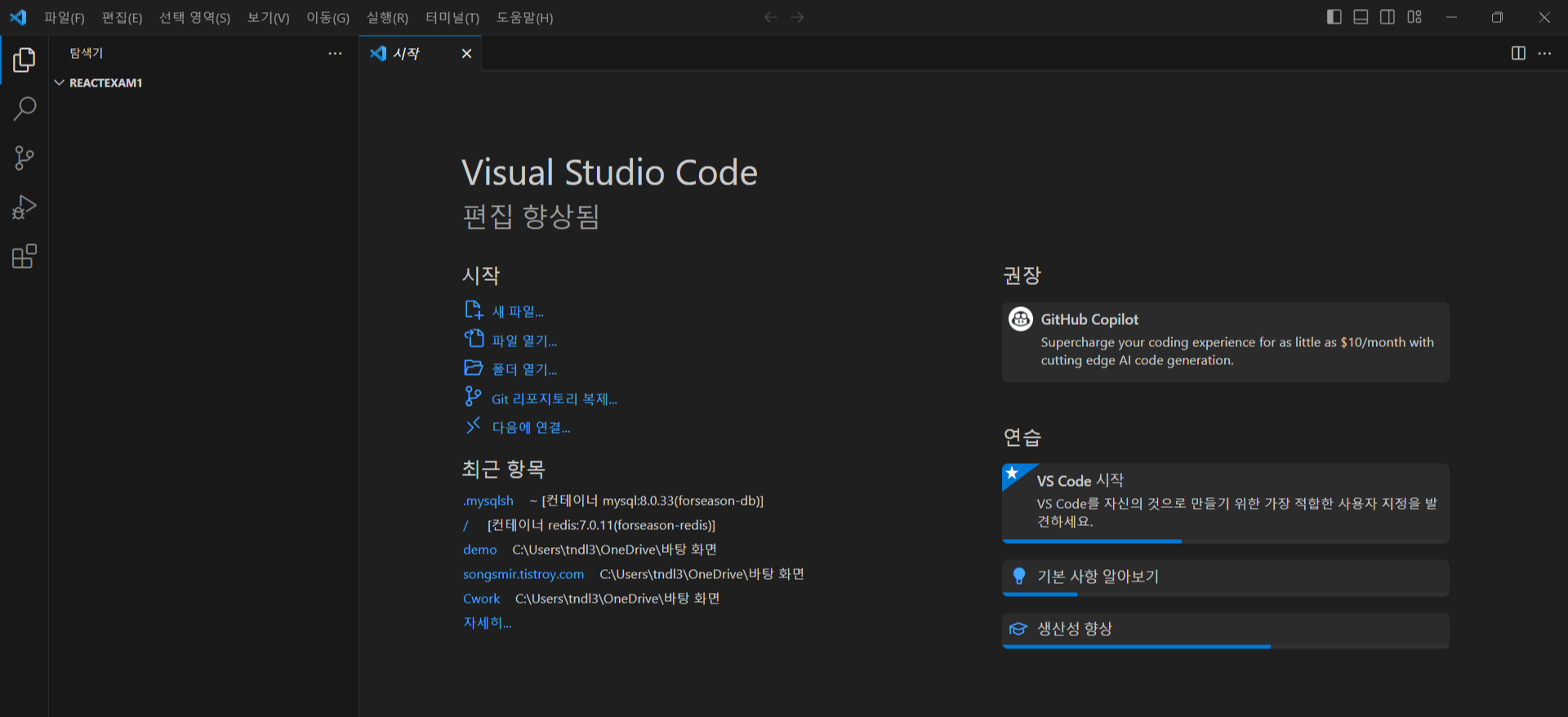Open recent folder Cwork

[482, 599]
